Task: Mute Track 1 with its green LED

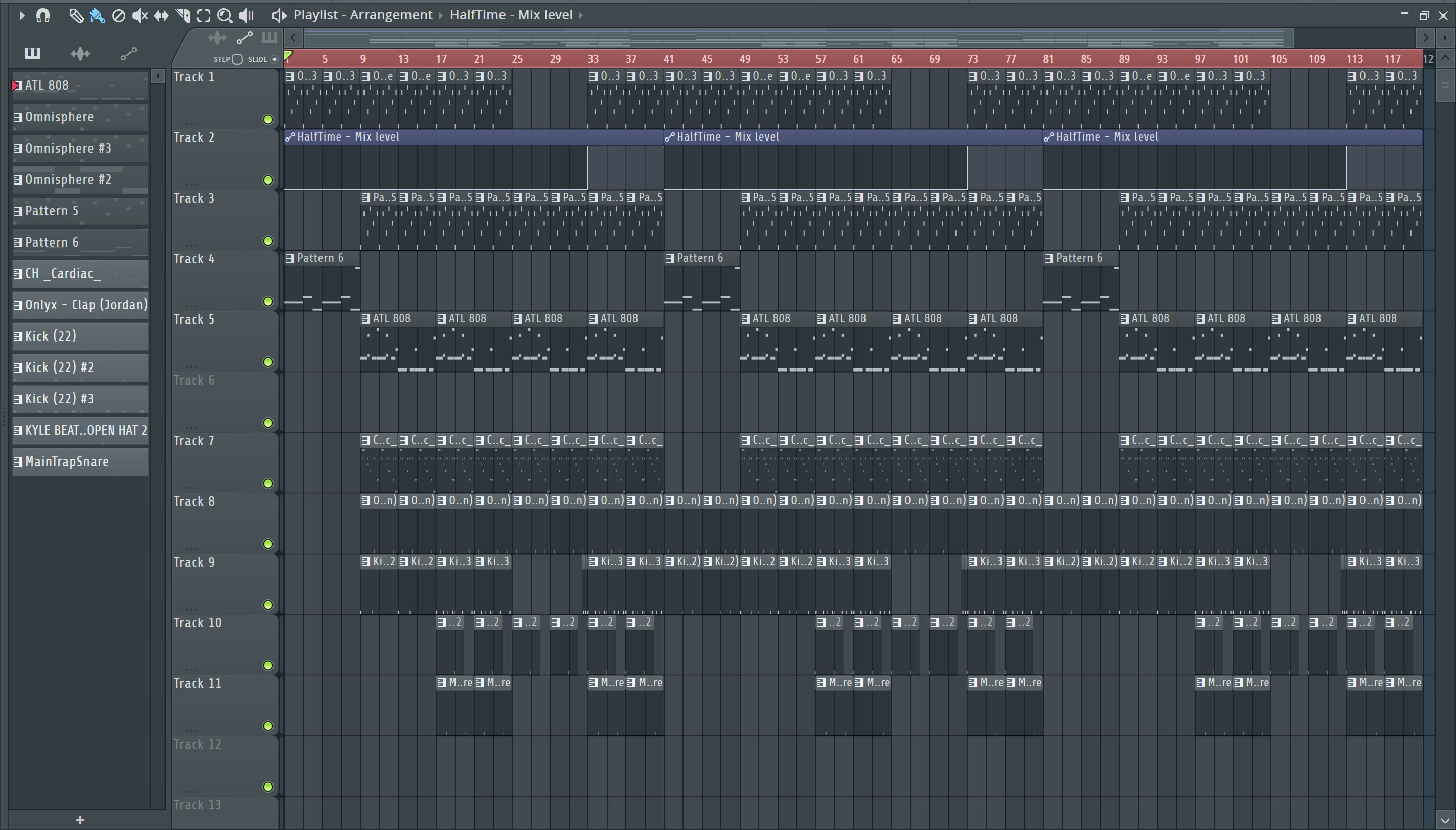Action: (268, 120)
